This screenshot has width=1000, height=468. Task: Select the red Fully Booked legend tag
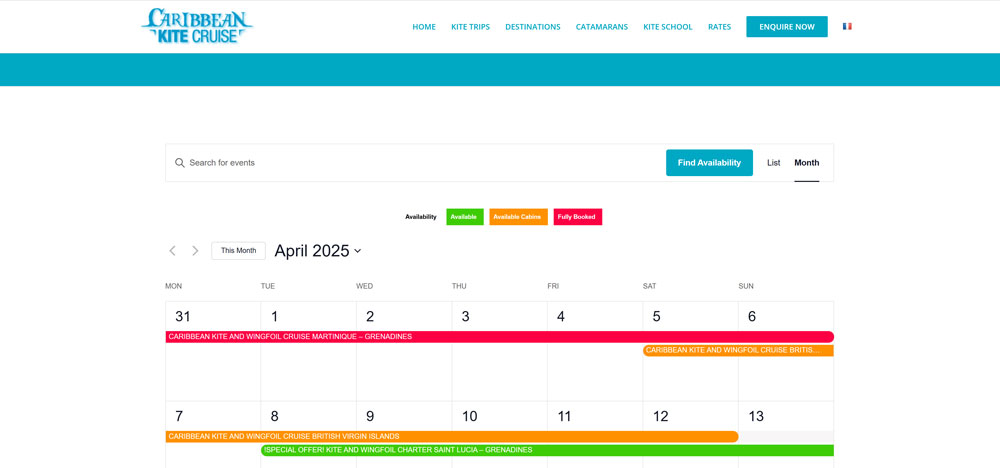coord(578,217)
